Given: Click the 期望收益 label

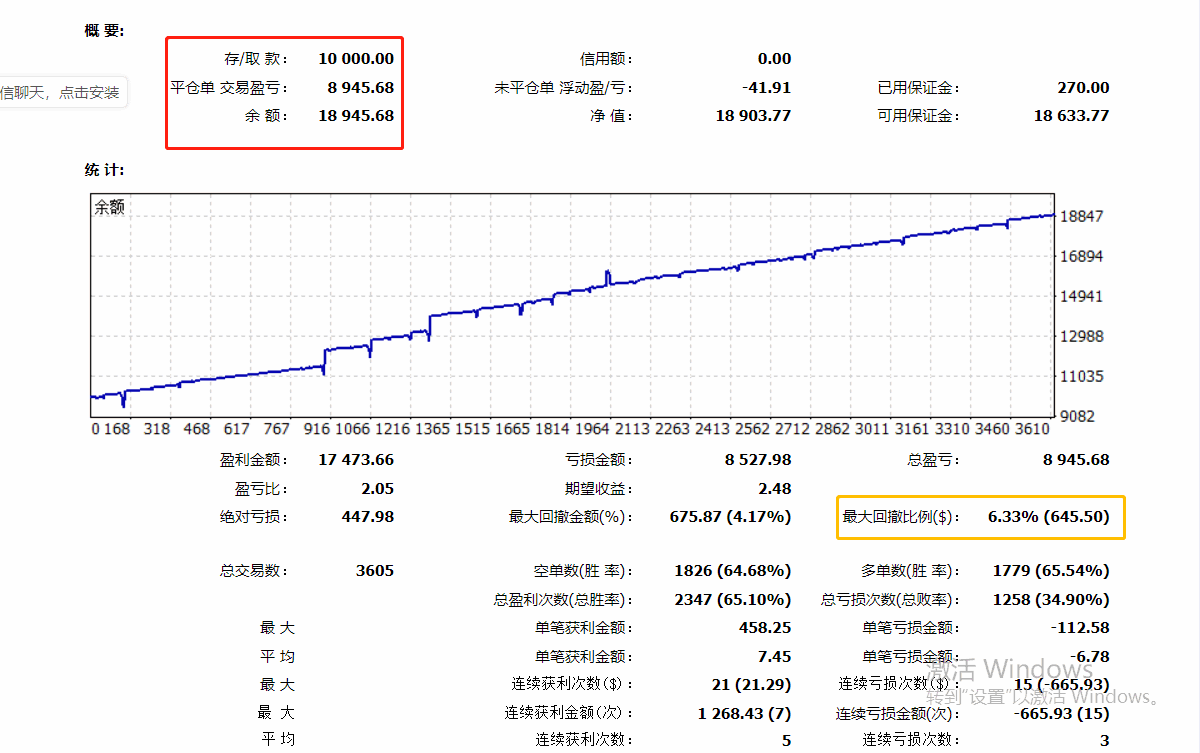Looking at the screenshot, I should (x=599, y=489).
